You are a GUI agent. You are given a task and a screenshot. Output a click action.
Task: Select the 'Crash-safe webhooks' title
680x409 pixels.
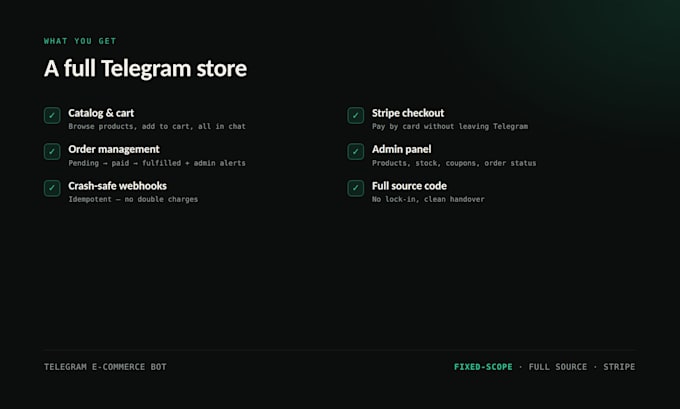[x=118, y=186]
